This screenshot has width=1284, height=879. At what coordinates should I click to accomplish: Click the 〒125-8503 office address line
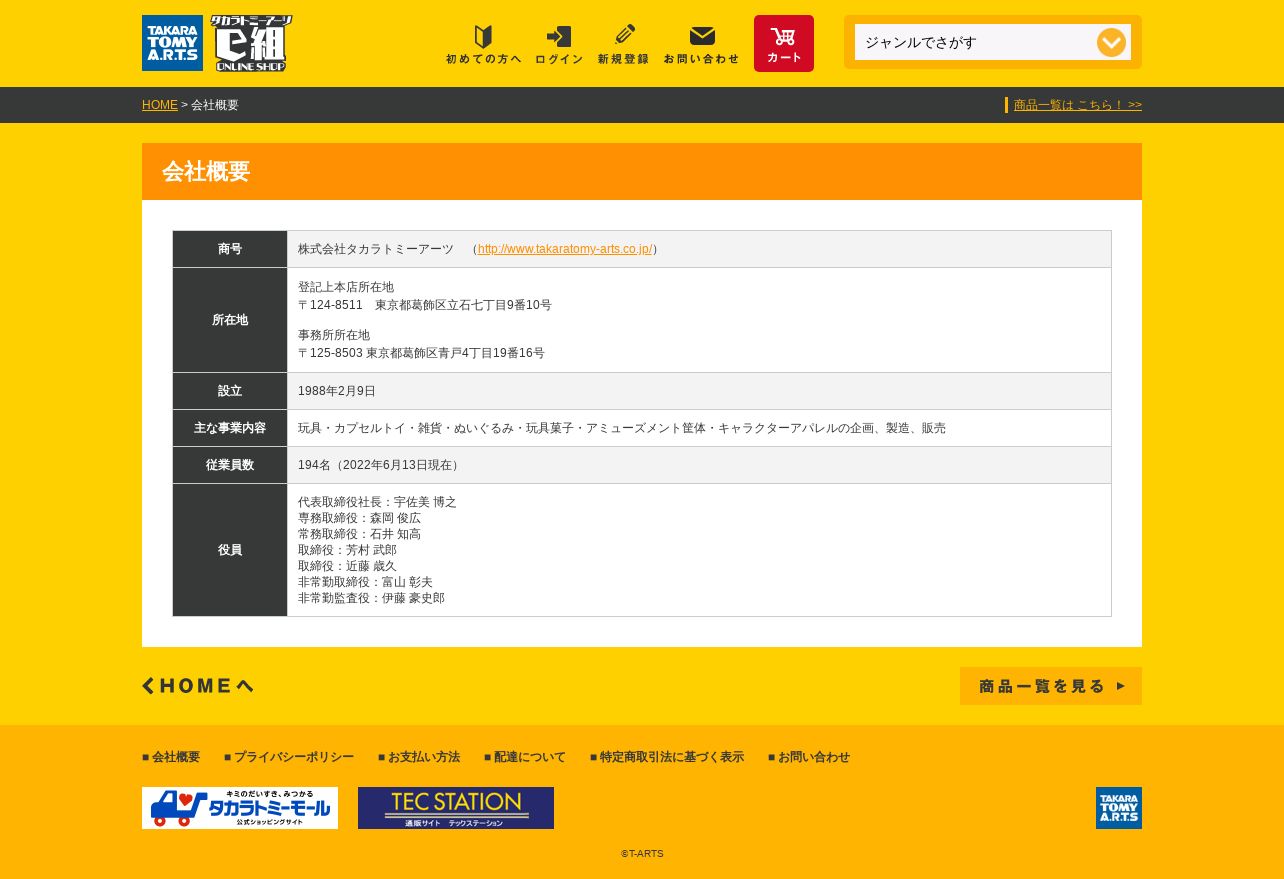(421, 353)
